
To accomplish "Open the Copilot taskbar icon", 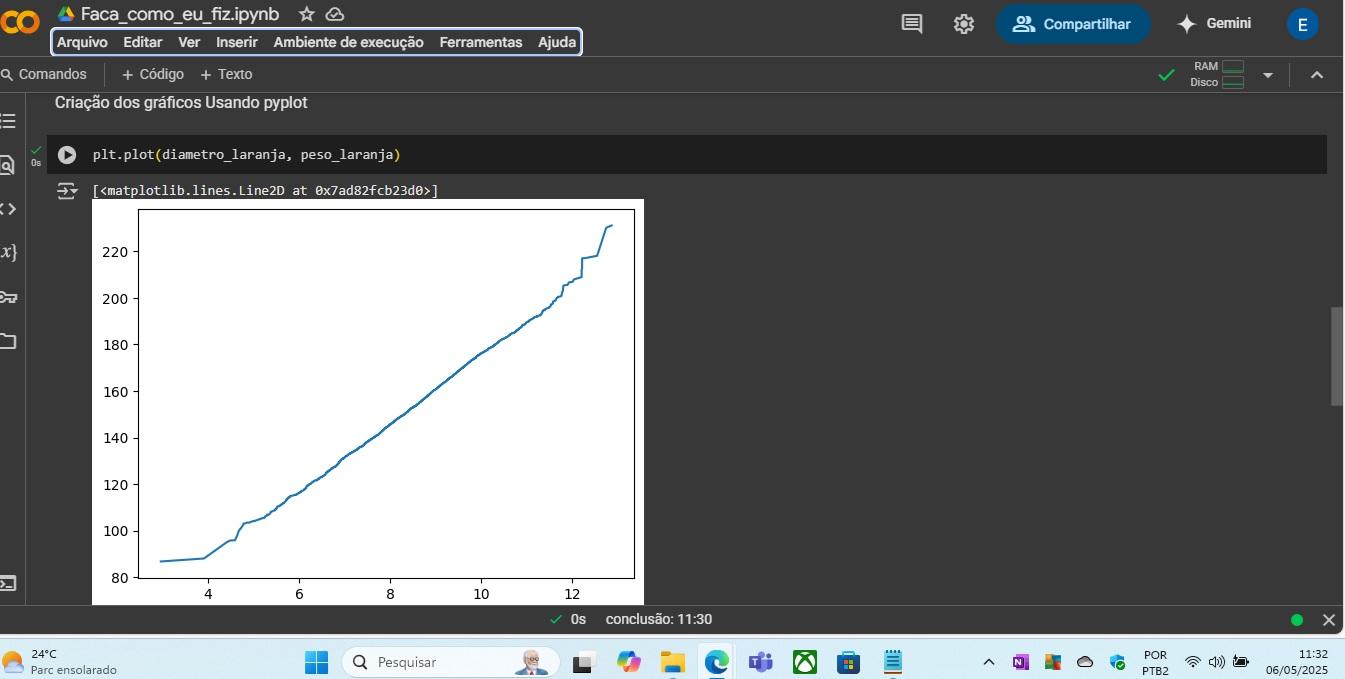I will [628, 662].
